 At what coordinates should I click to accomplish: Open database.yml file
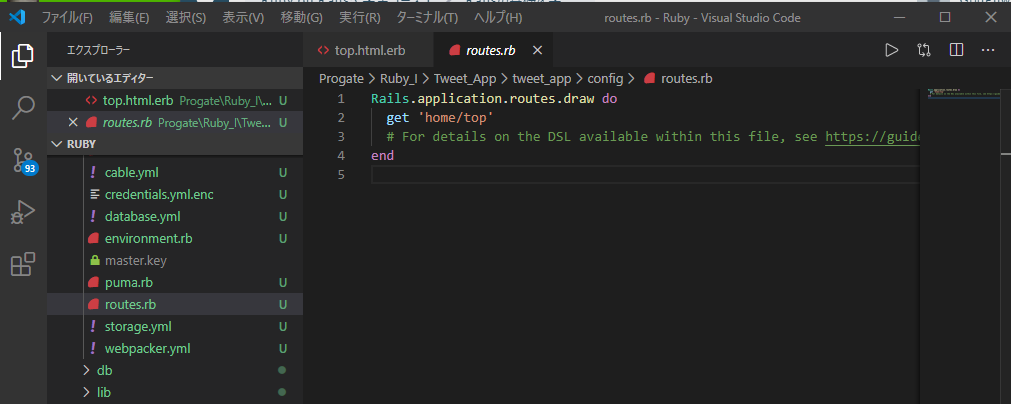[x=175, y=216]
